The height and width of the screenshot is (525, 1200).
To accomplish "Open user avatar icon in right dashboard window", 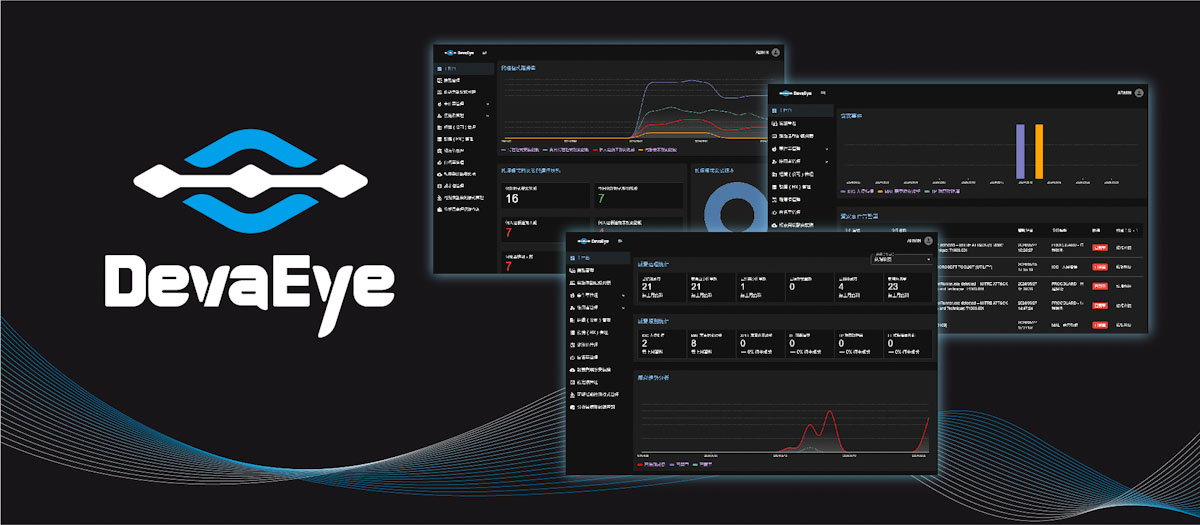I will [1139, 93].
